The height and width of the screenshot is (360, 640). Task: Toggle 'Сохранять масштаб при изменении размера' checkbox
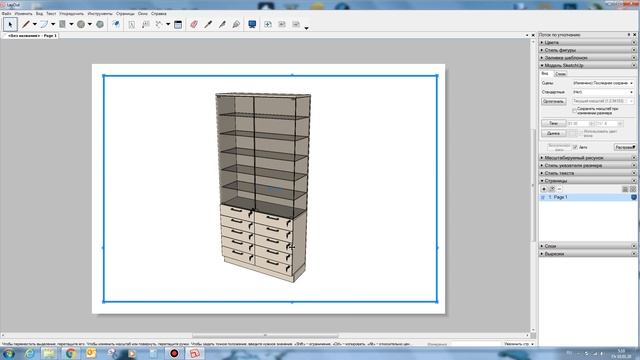(x=574, y=111)
